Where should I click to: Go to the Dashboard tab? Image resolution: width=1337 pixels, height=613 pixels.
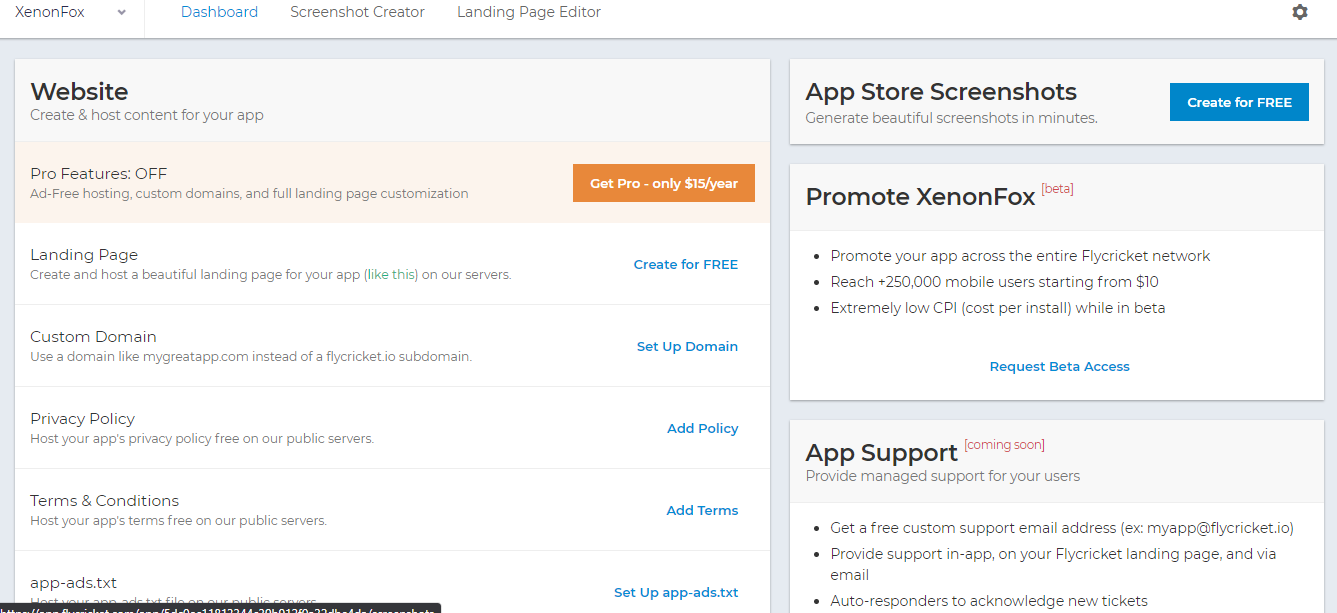(x=219, y=12)
